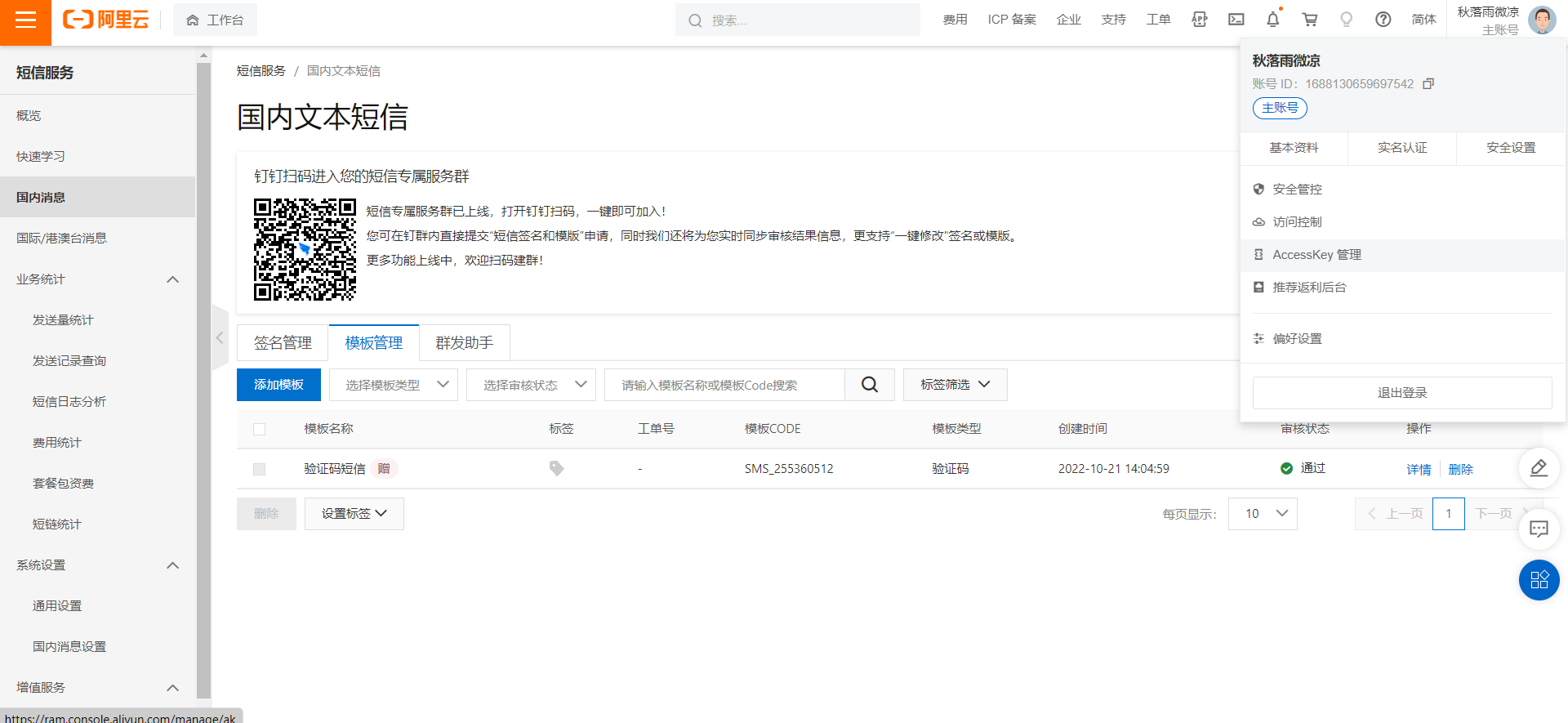Launch the Cloud Shell terminal icon
The image size is (1568, 723).
pos(1236,20)
